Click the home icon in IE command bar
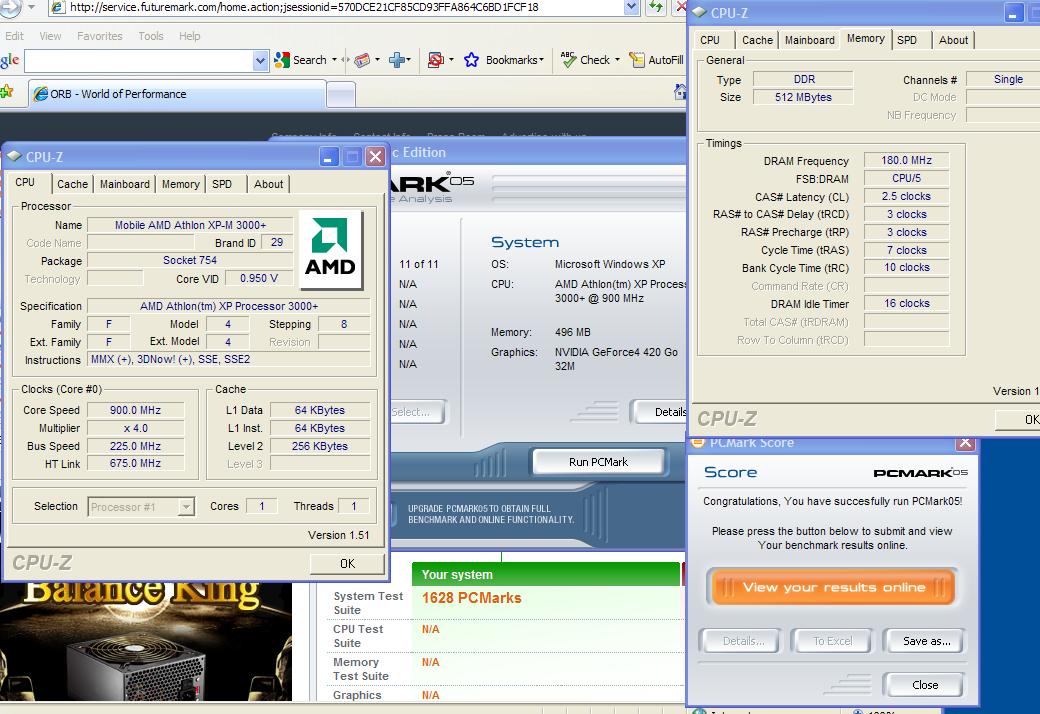 point(680,92)
